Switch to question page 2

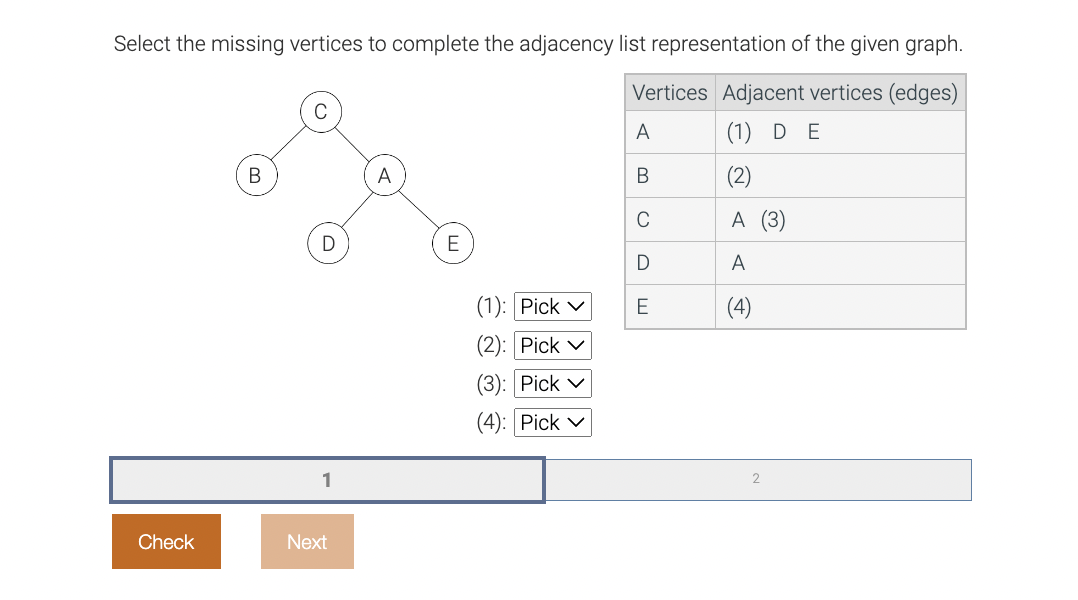757,479
